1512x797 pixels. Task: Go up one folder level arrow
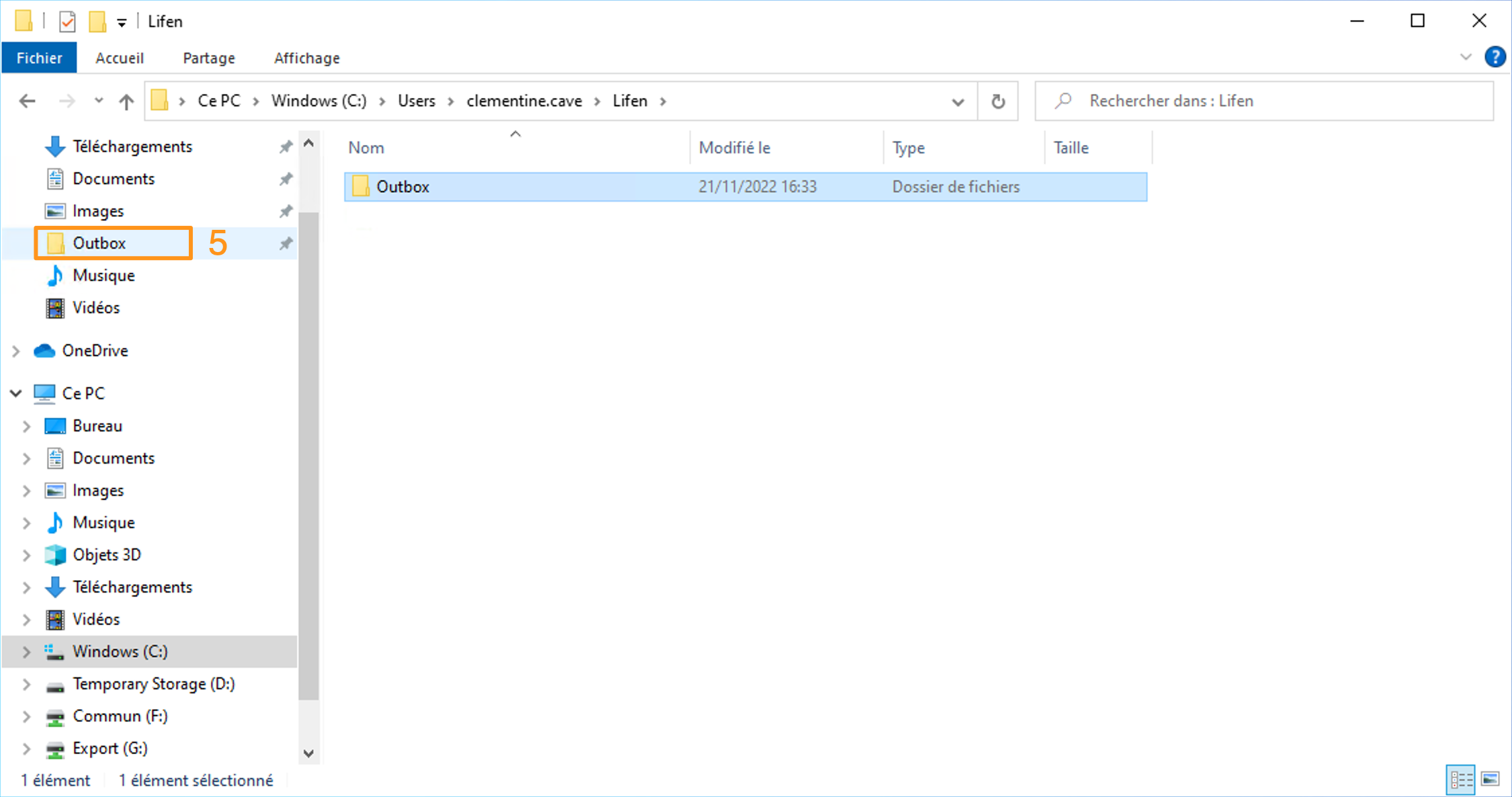coord(126,101)
